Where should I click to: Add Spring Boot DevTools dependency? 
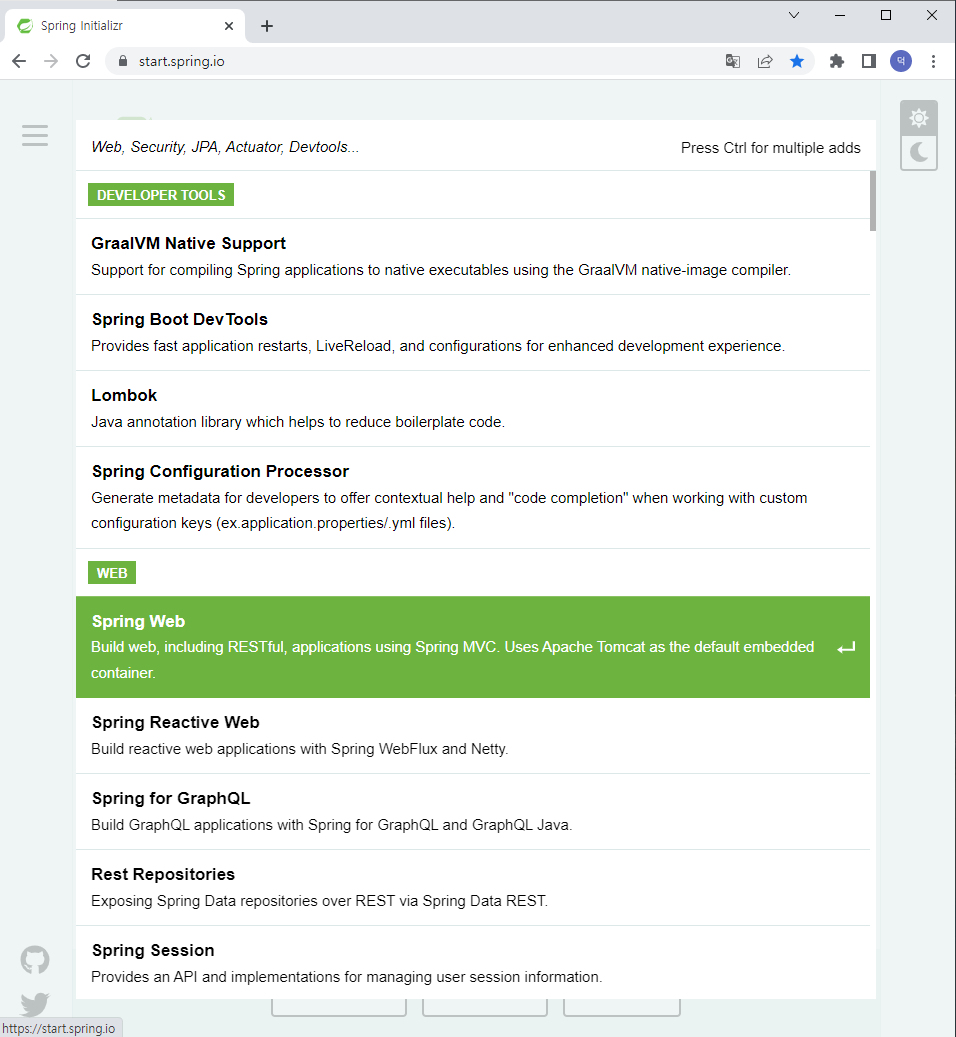473,333
